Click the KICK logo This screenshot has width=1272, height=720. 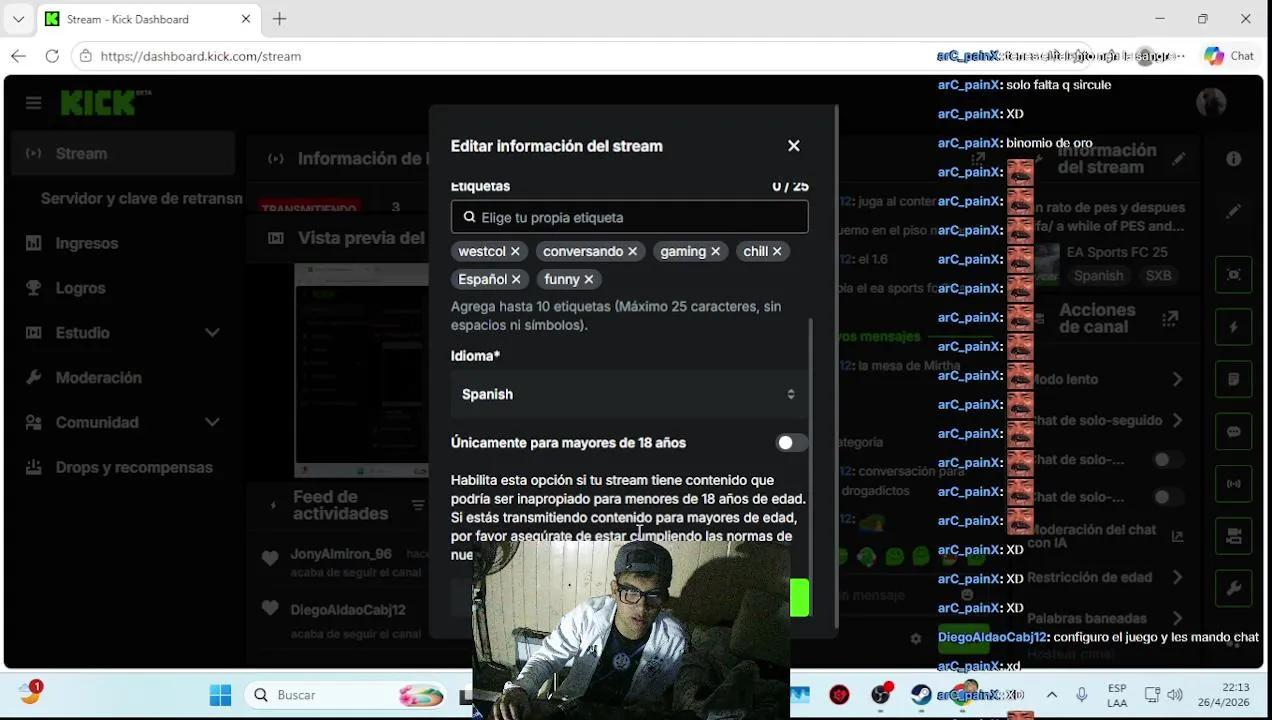click(105, 102)
